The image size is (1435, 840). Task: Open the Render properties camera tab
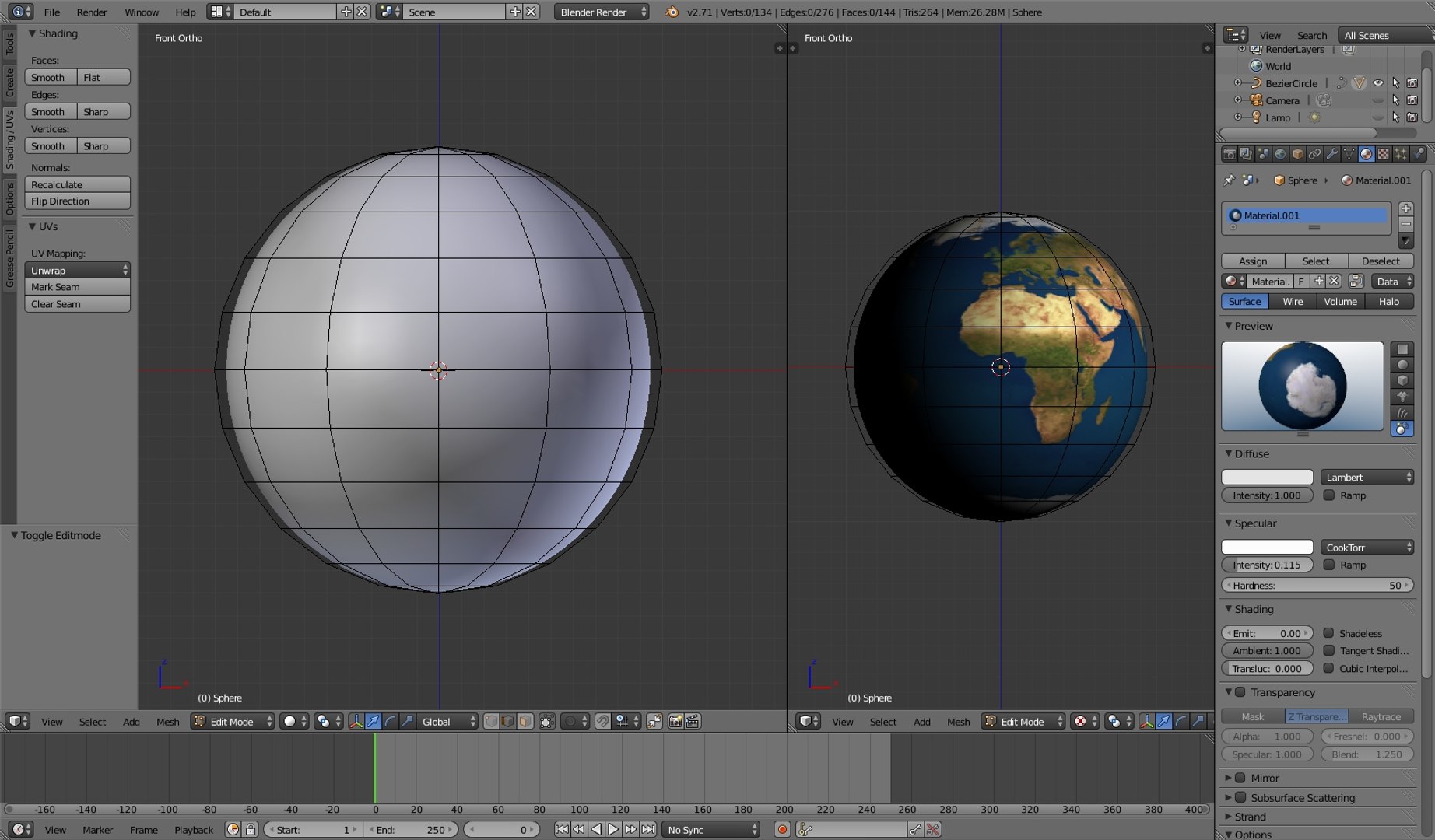pyautogui.click(x=1230, y=154)
